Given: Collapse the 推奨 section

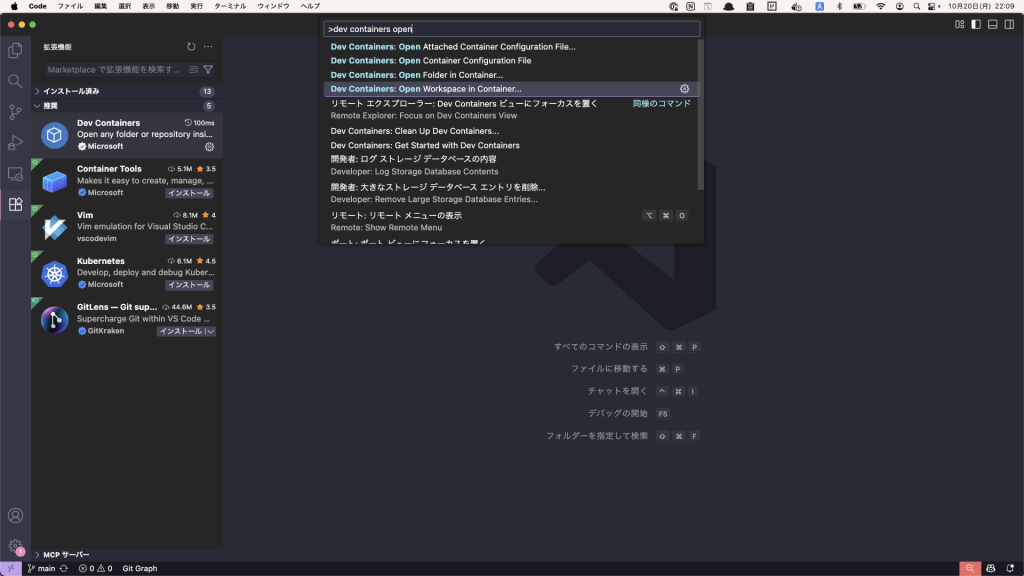Looking at the screenshot, I should click(x=37, y=105).
